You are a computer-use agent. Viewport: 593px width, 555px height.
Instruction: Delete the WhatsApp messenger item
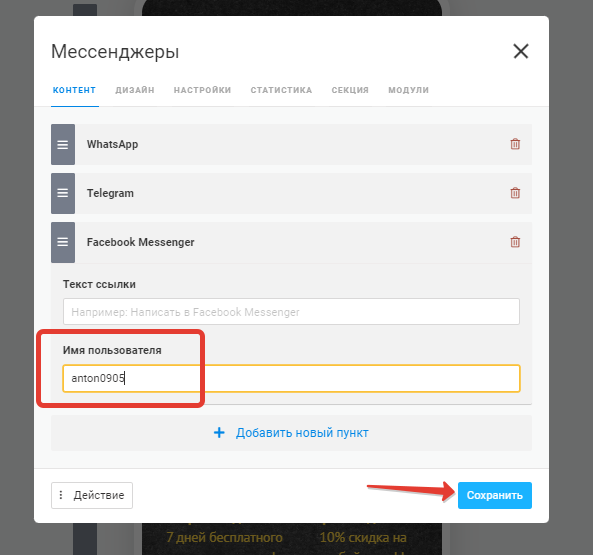tap(515, 144)
